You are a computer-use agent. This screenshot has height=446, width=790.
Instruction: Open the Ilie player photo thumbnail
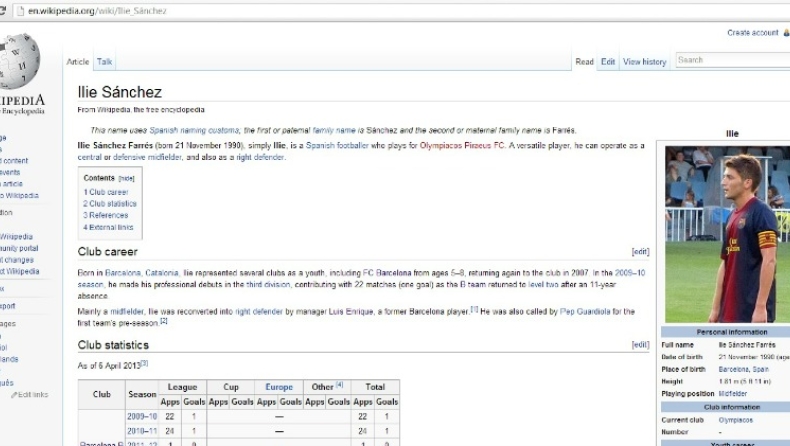click(728, 234)
